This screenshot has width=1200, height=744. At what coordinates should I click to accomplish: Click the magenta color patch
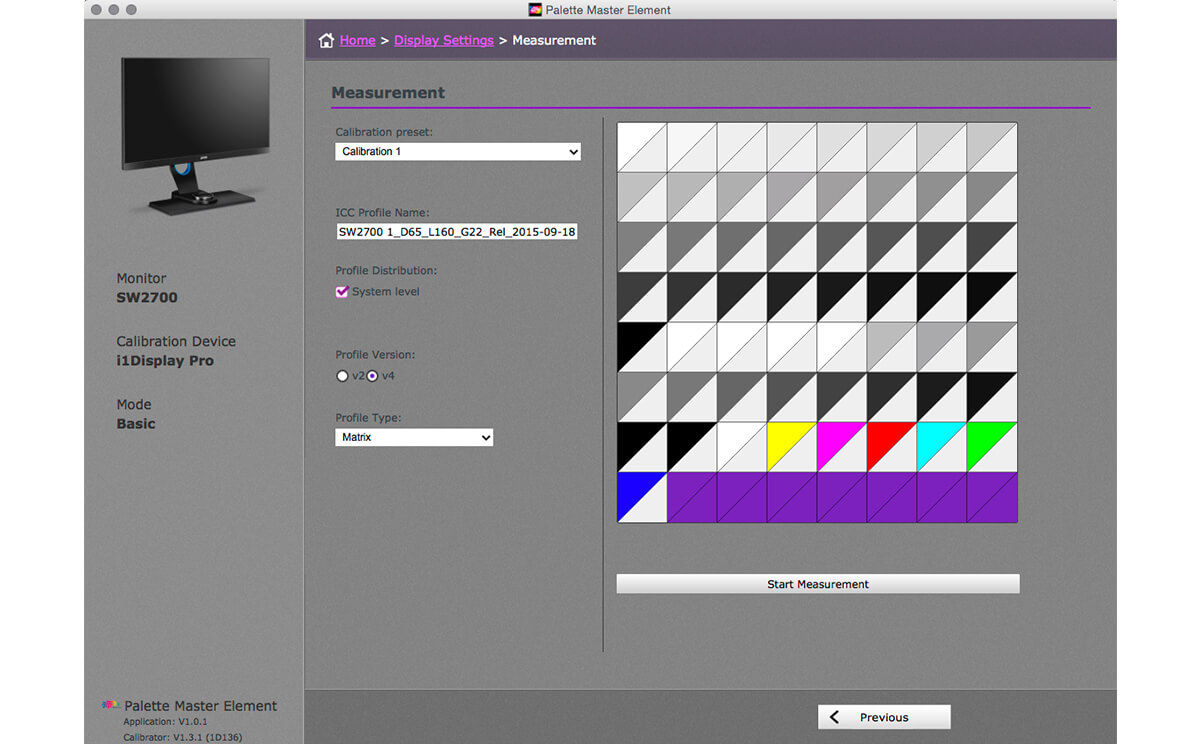click(x=842, y=447)
